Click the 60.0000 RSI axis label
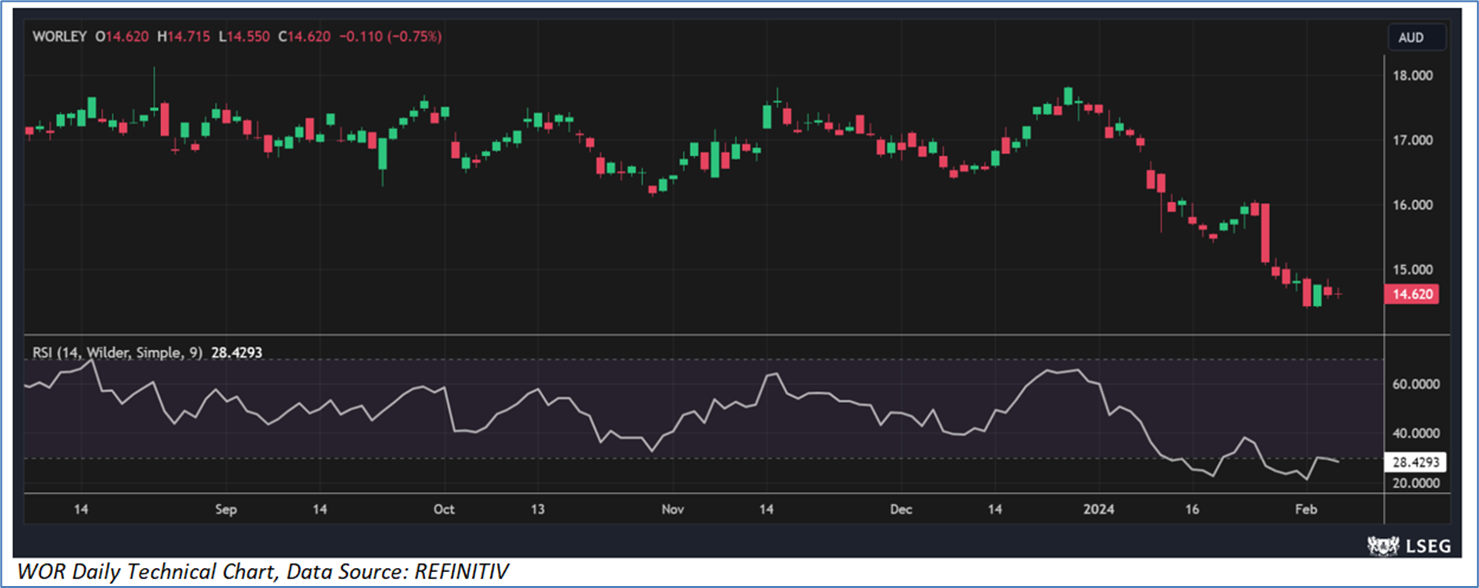The height and width of the screenshot is (588, 1479). [x=1416, y=385]
